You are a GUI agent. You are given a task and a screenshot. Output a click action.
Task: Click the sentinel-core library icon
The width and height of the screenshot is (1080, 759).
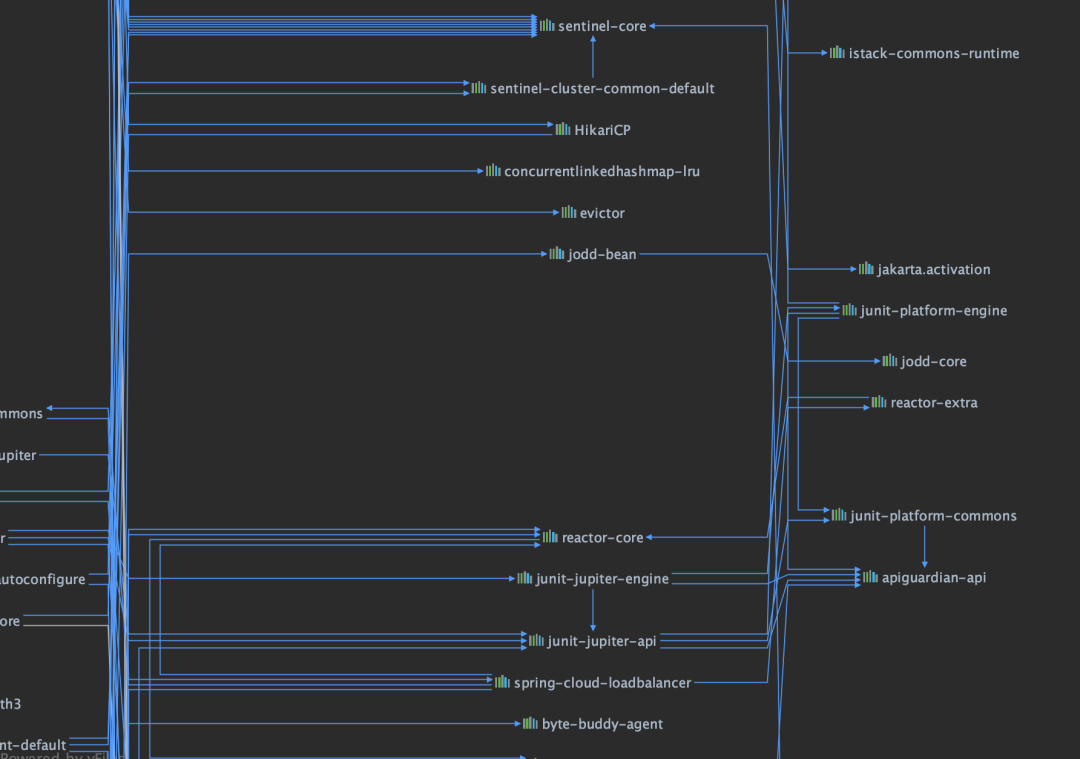pos(548,25)
